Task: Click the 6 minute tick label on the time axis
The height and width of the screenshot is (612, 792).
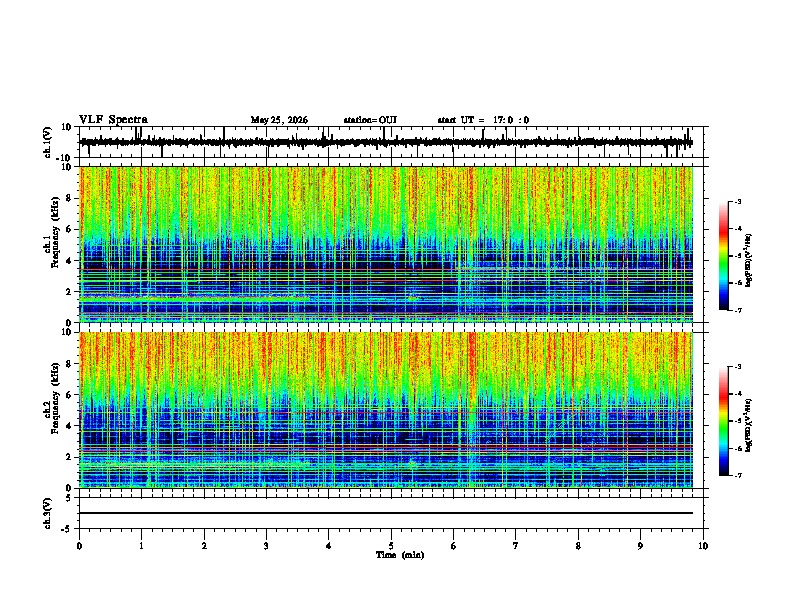Action: 453,546
